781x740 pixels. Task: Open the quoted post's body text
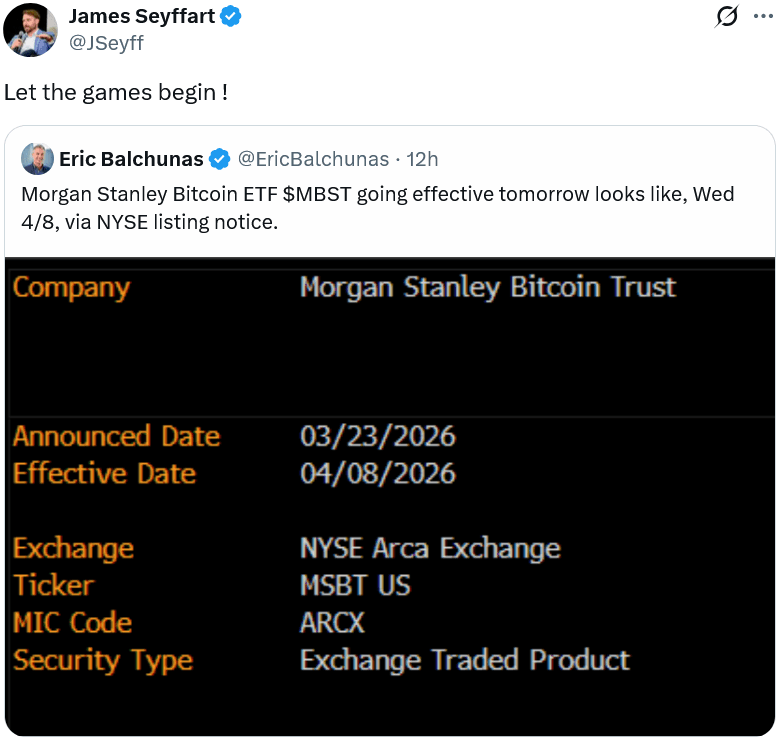tap(378, 208)
